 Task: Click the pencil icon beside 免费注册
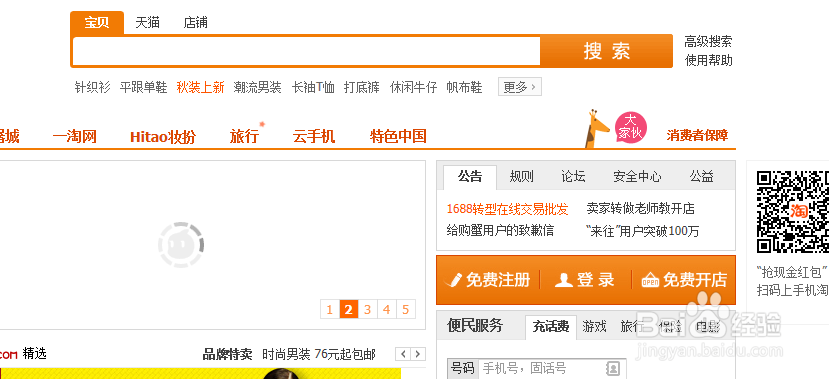pos(454,280)
